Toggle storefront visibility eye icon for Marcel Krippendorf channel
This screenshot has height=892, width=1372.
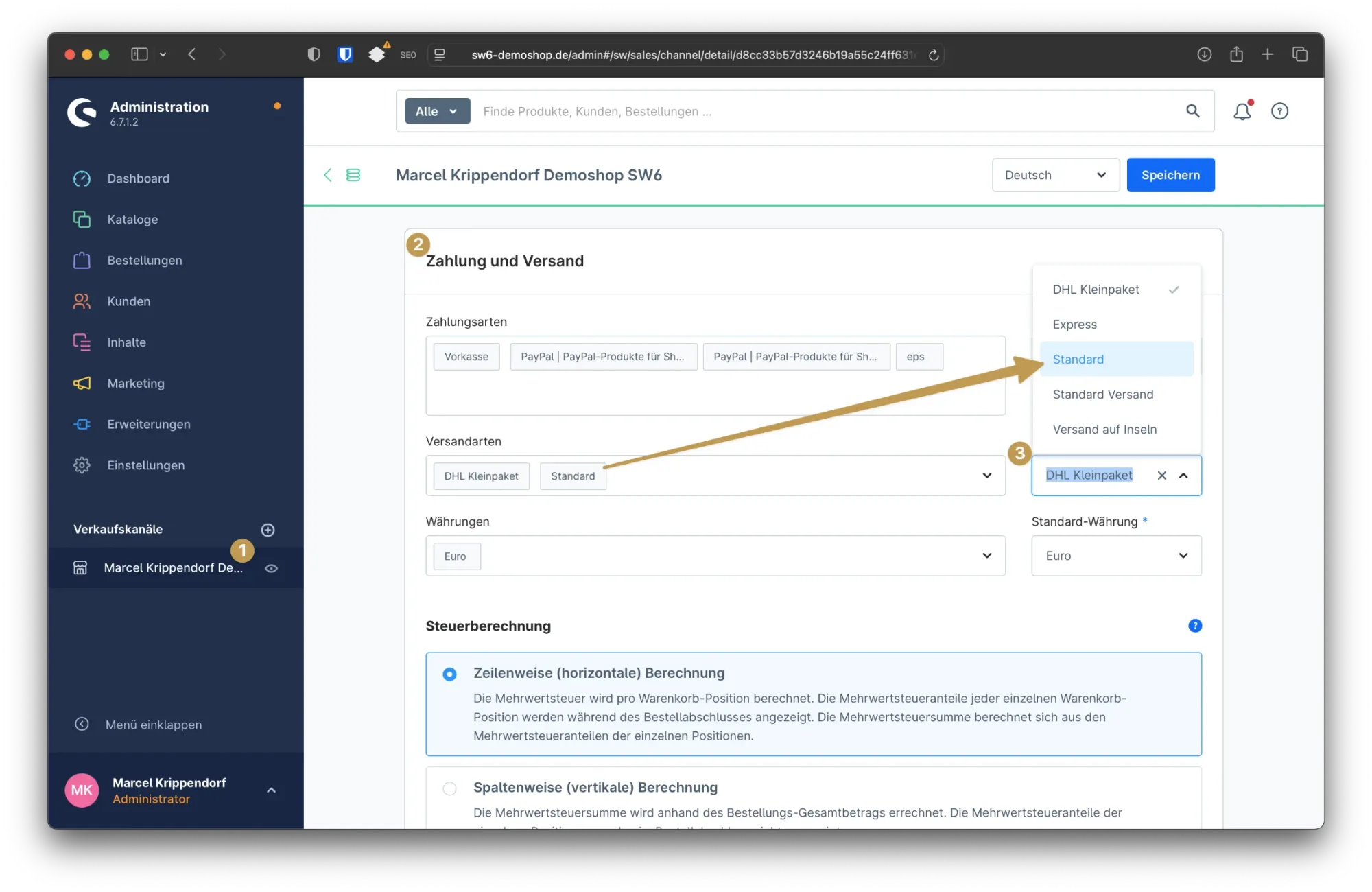[x=272, y=568]
